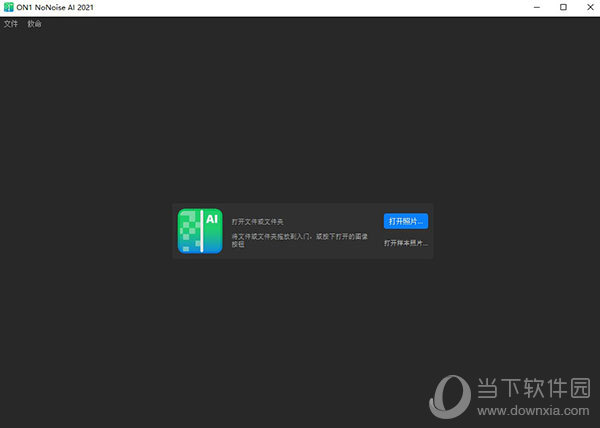Click the green NoNoise AI logo icon
This screenshot has height=428, width=600.
[x=200, y=231]
